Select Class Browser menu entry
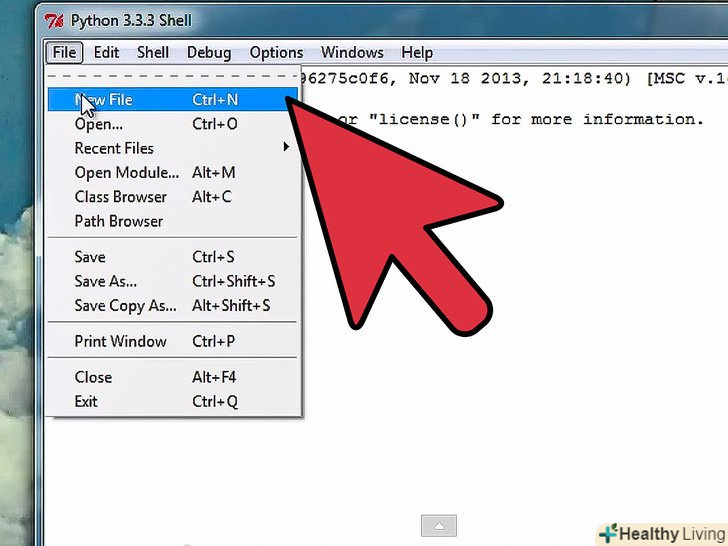This screenshot has width=728, height=546. tap(173, 196)
